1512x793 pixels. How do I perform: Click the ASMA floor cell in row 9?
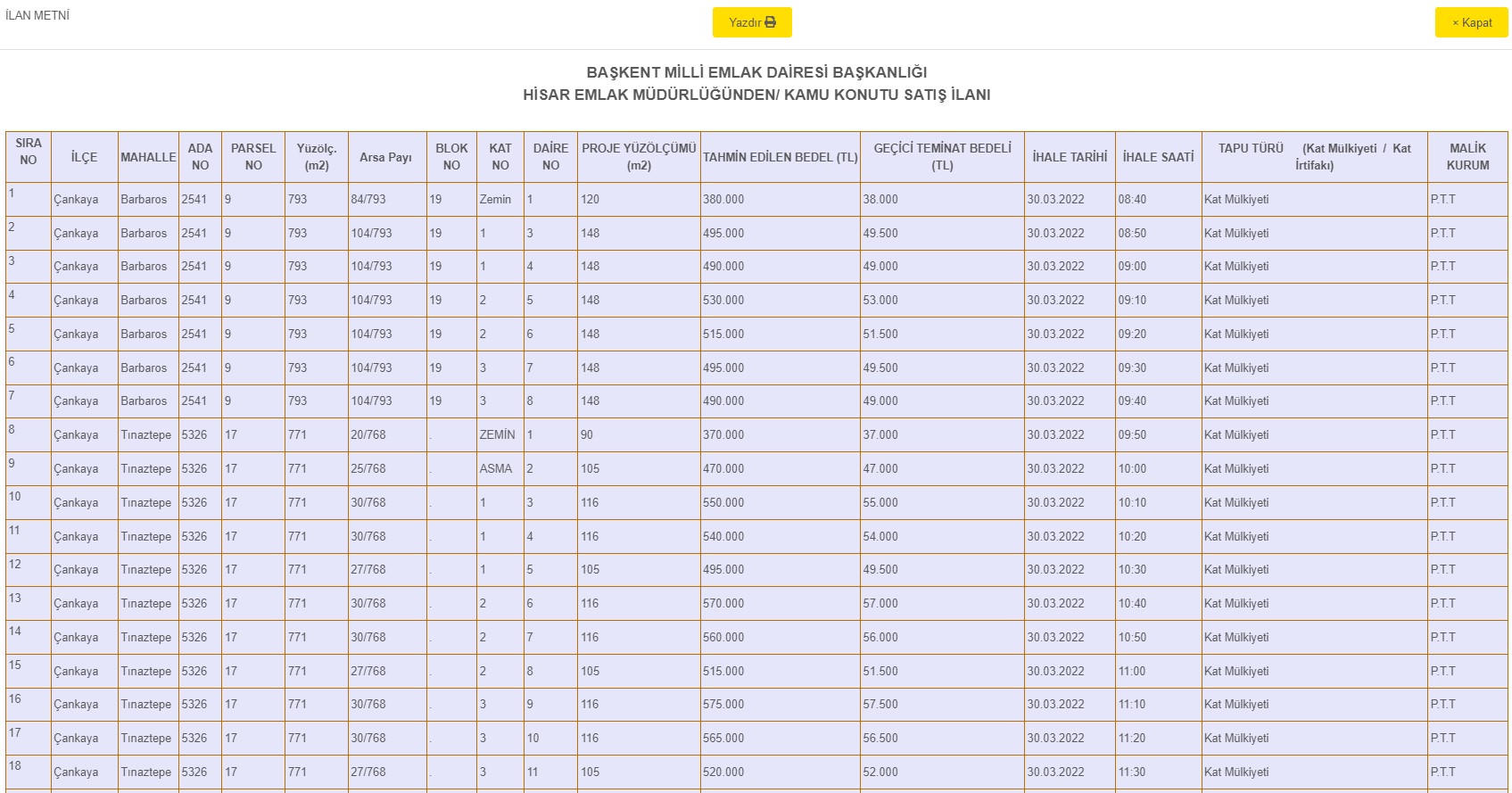click(500, 468)
